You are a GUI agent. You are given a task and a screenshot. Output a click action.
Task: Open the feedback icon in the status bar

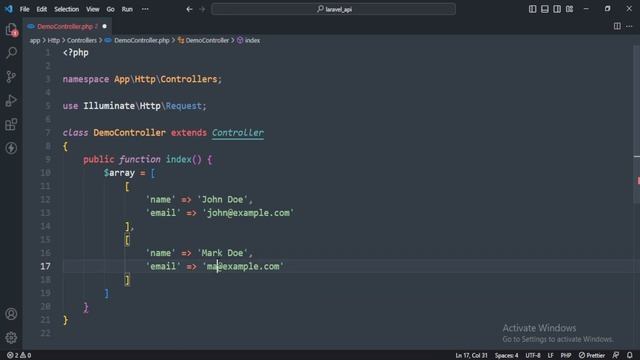(x=616, y=356)
